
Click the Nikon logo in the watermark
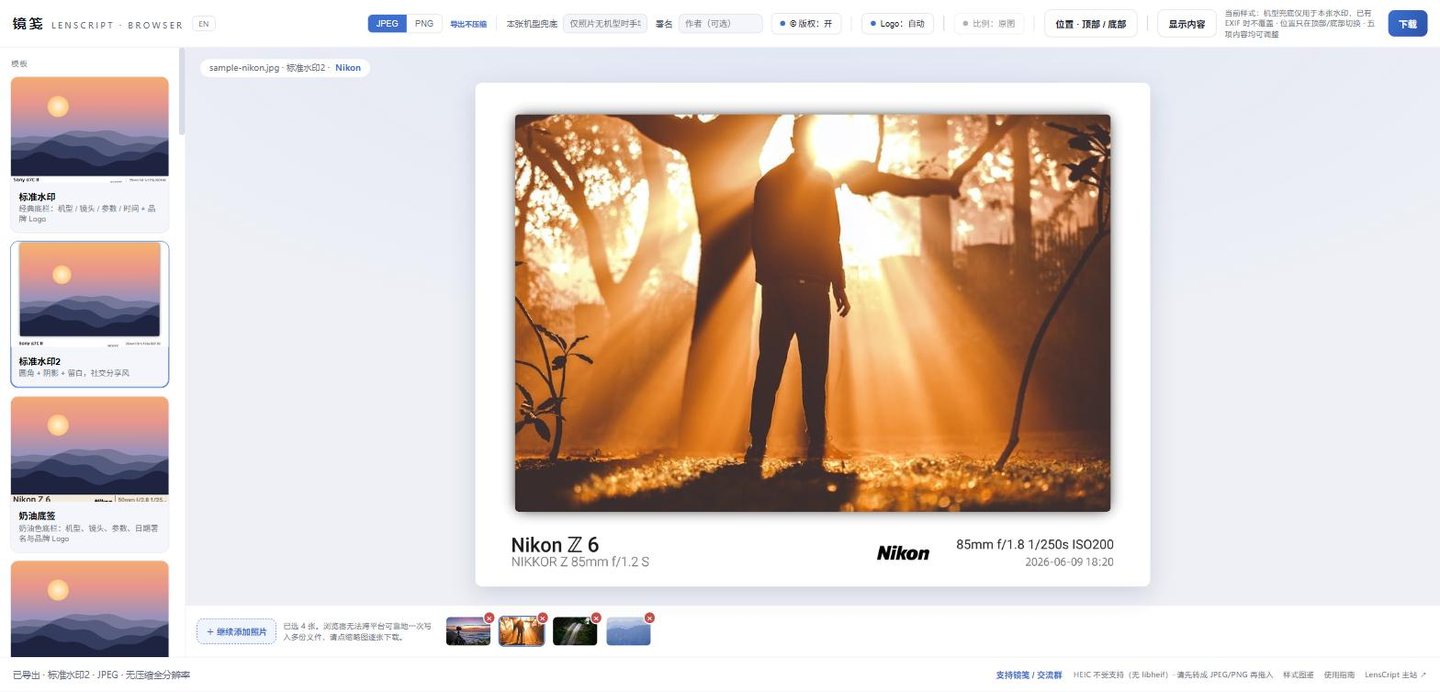(x=903, y=552)
